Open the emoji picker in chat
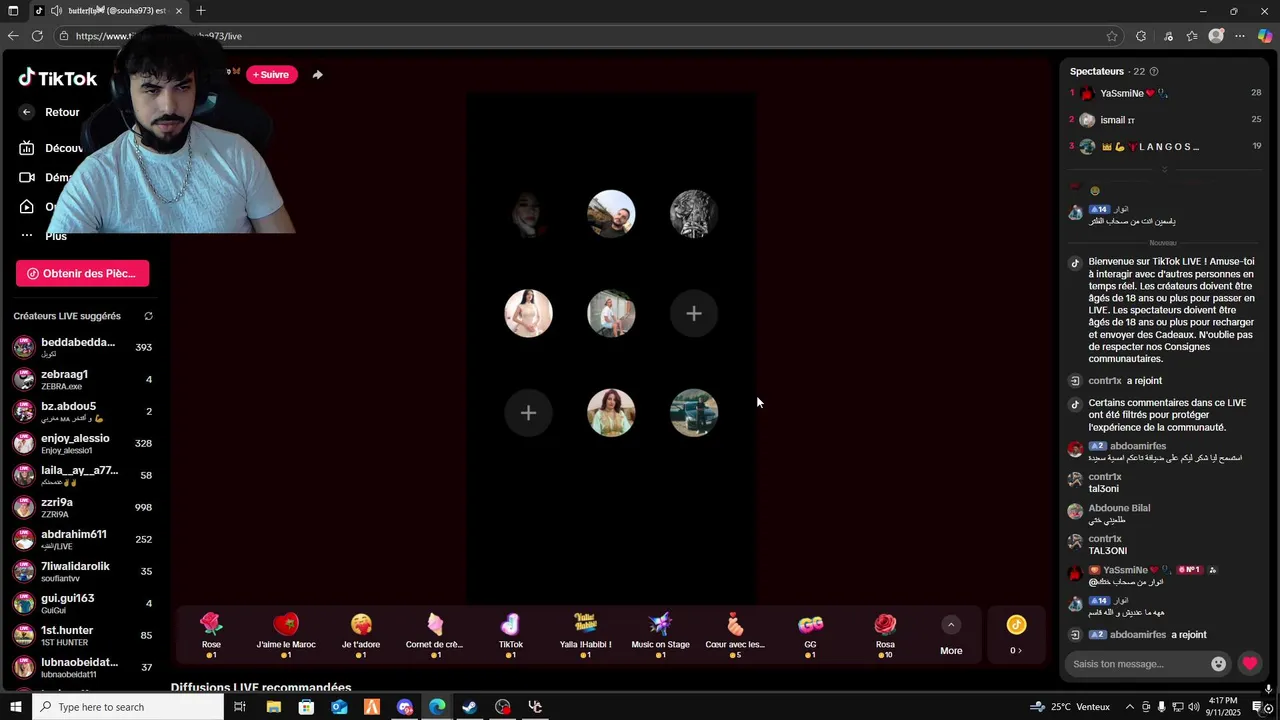The height and width of the screenshot is (720, 1280). [1218, 663]
